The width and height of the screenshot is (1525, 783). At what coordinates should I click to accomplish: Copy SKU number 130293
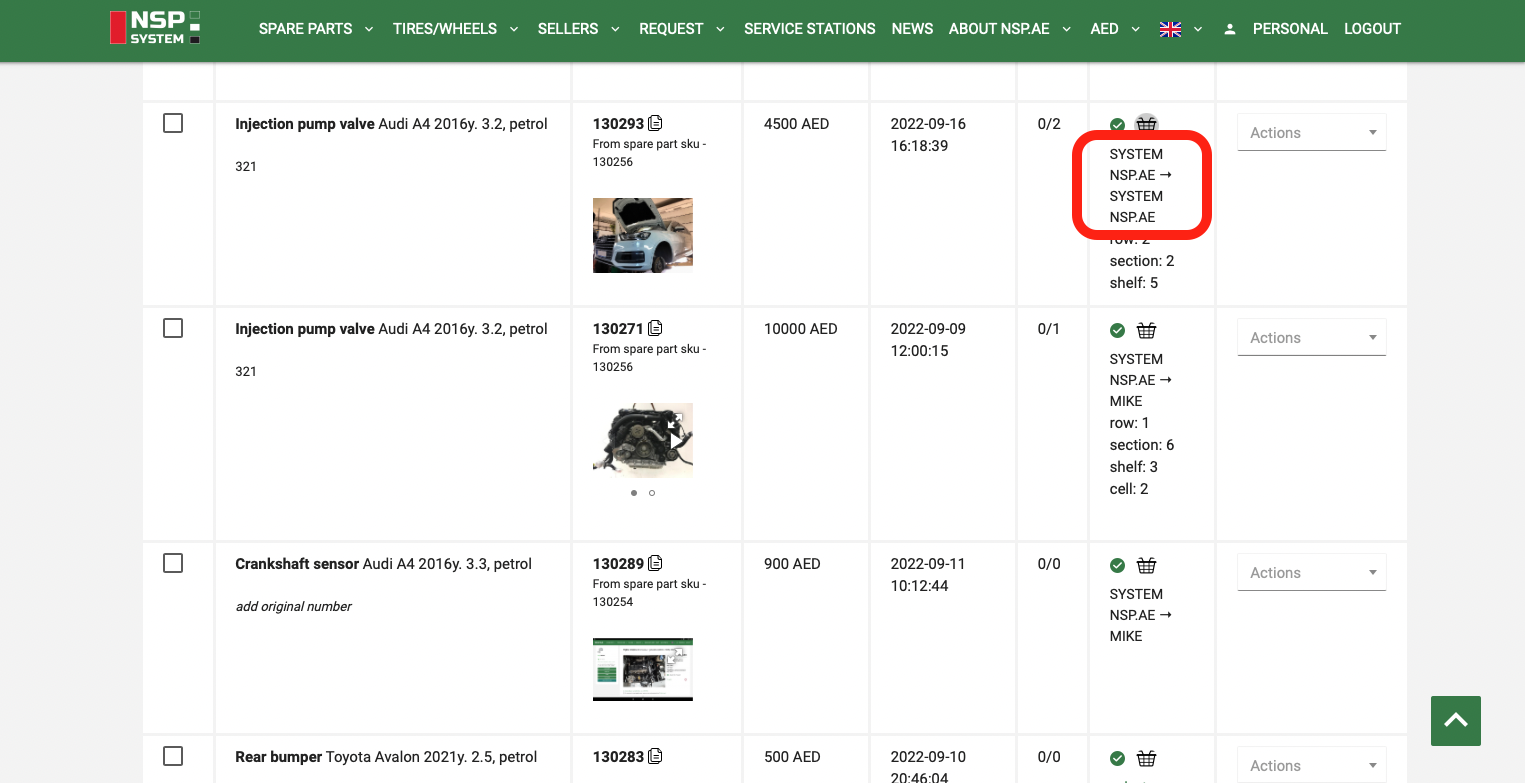coord(655,124)
